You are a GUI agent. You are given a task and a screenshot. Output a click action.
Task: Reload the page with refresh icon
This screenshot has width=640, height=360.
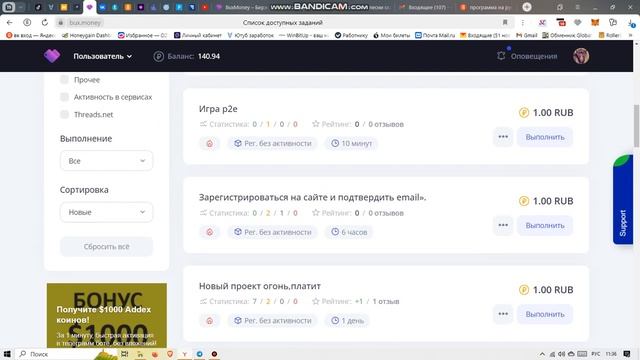pyautogui.click(x=44, y=22)
